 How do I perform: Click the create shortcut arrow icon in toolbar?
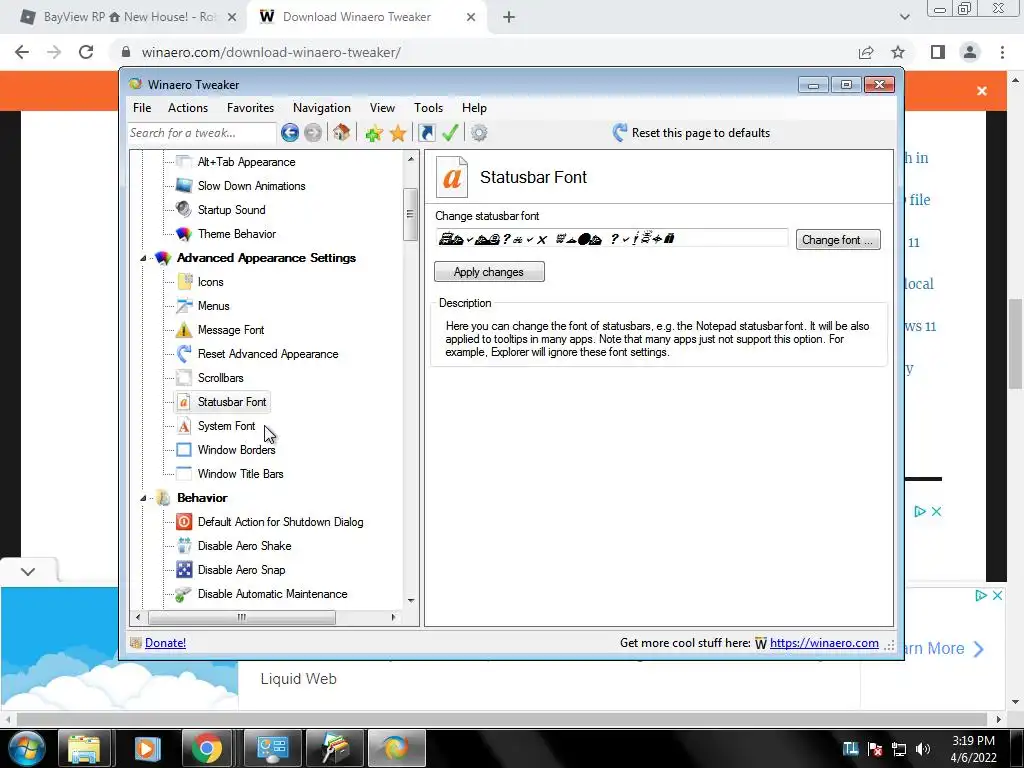426,133
